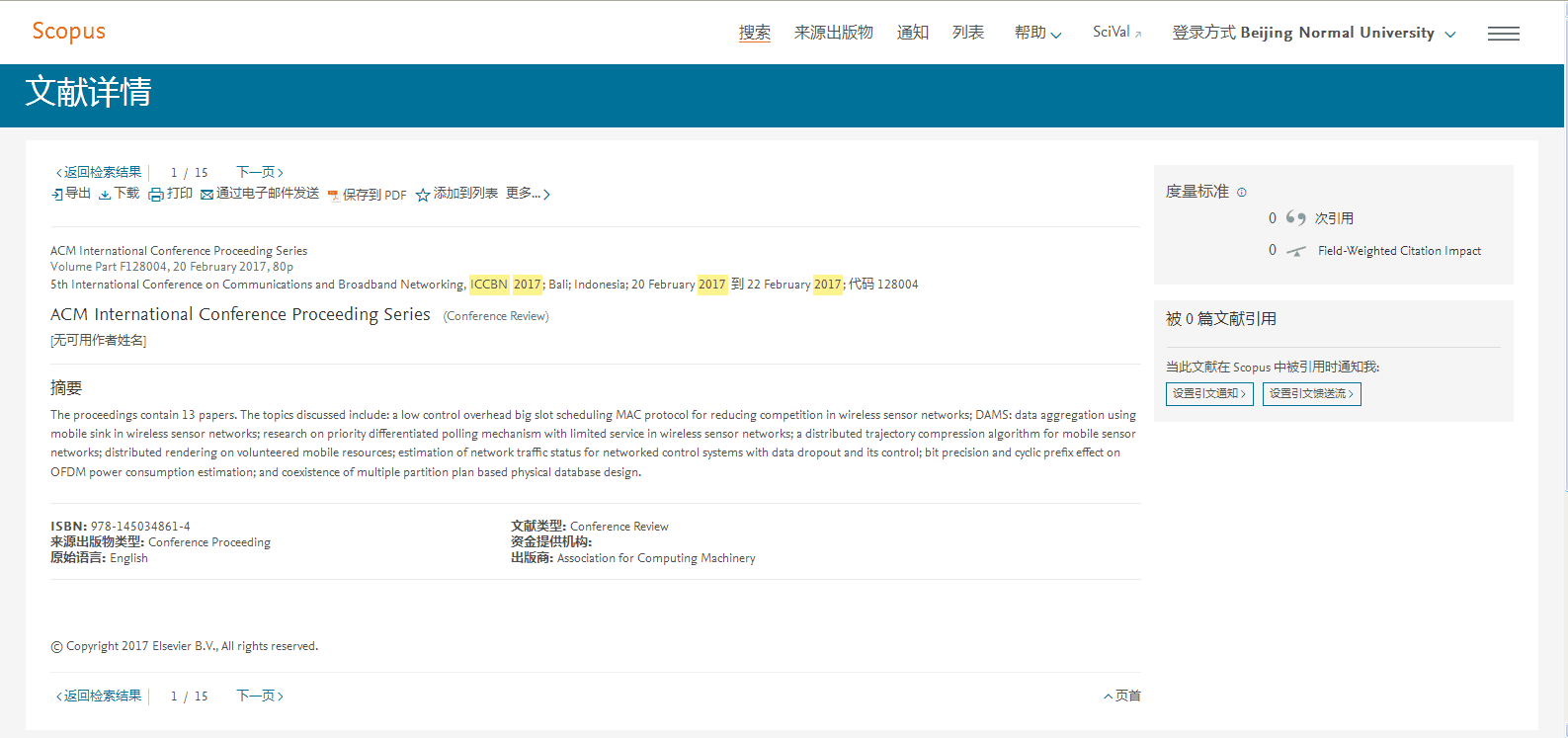1568x738 pixels.
Task: Click the 次引用 citation quote icon
Action: 1296,217
